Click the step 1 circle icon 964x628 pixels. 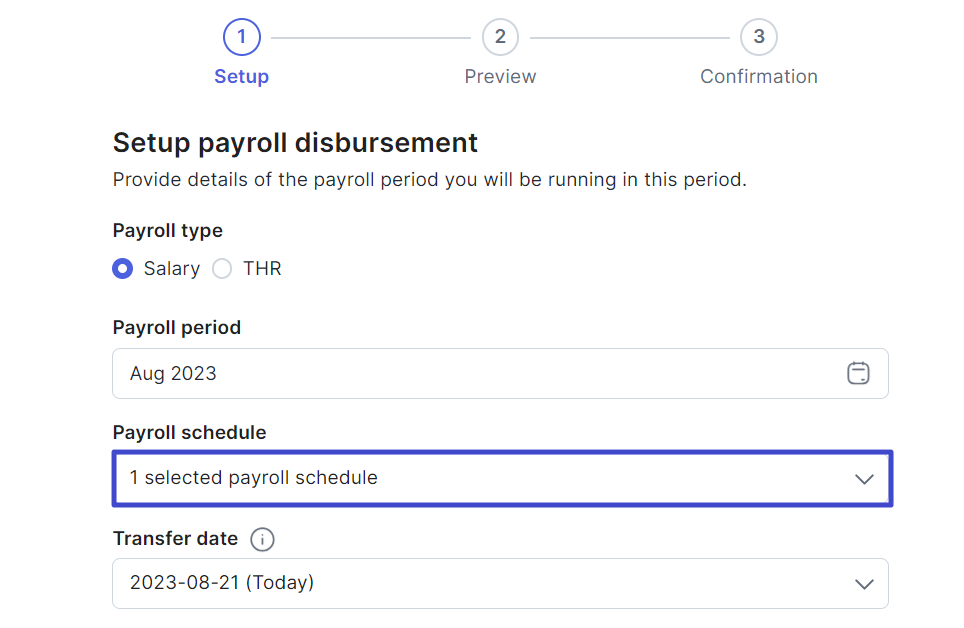(242, 37)
